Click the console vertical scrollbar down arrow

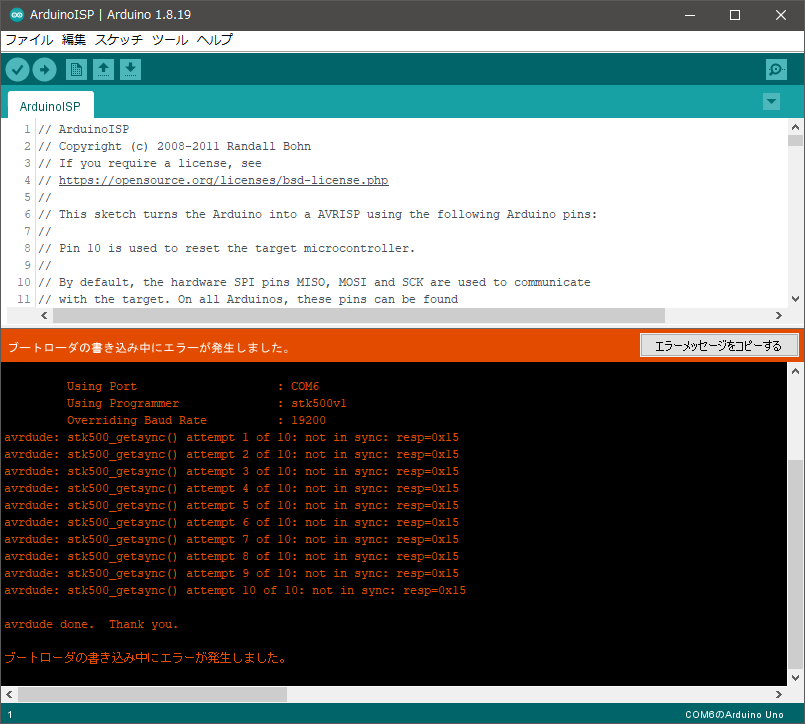coord(795,677)
